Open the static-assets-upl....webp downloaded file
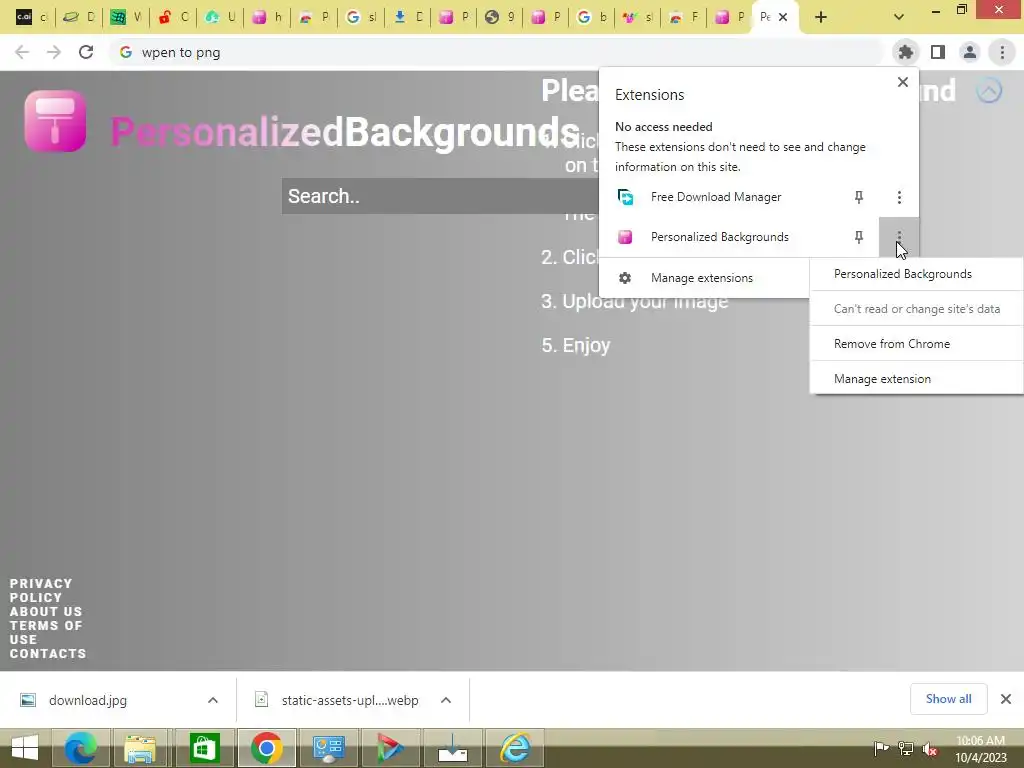Viewport: 1024px width, 768px height. (349, 700)
